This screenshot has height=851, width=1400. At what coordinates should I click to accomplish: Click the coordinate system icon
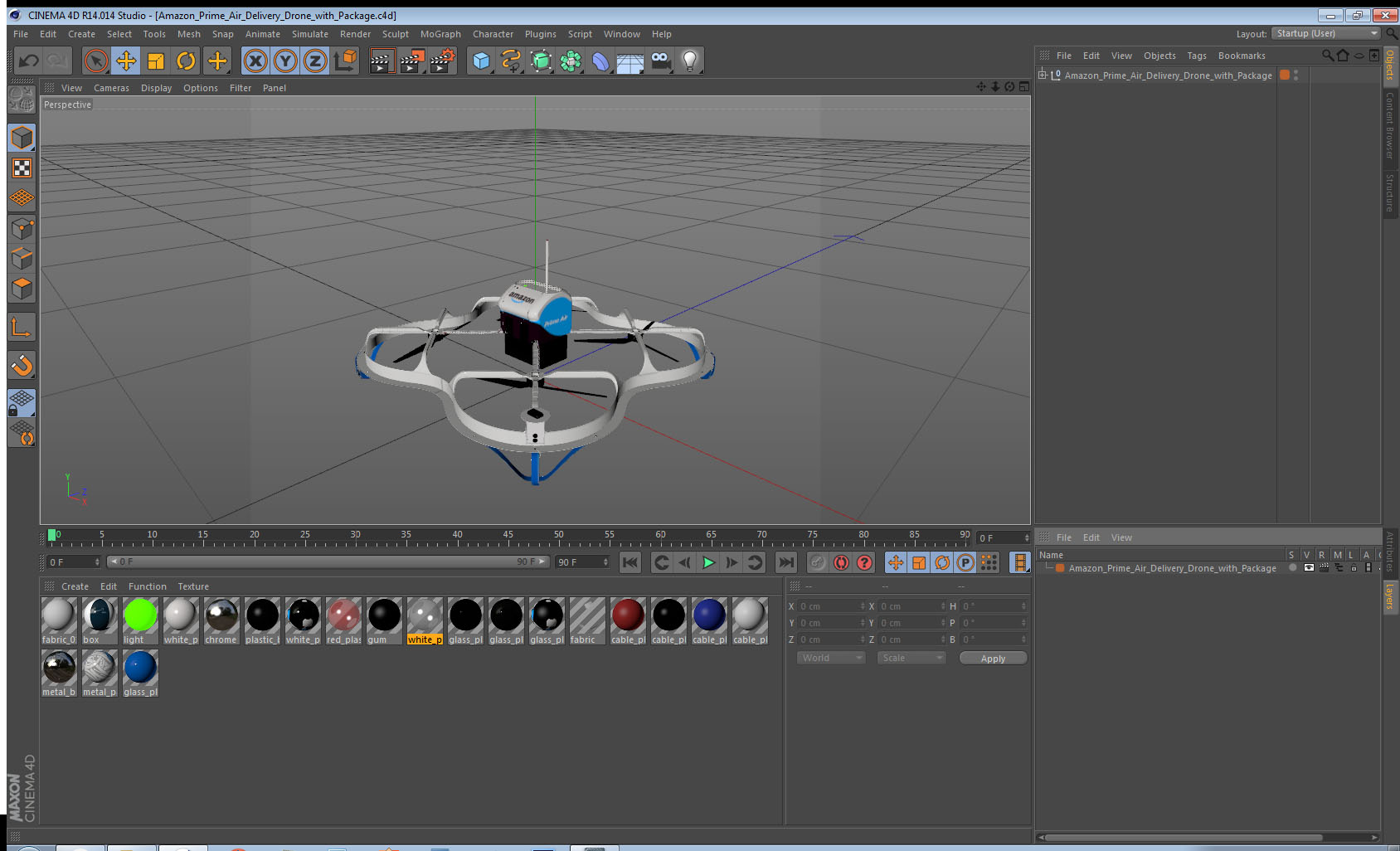coord(346,61)
